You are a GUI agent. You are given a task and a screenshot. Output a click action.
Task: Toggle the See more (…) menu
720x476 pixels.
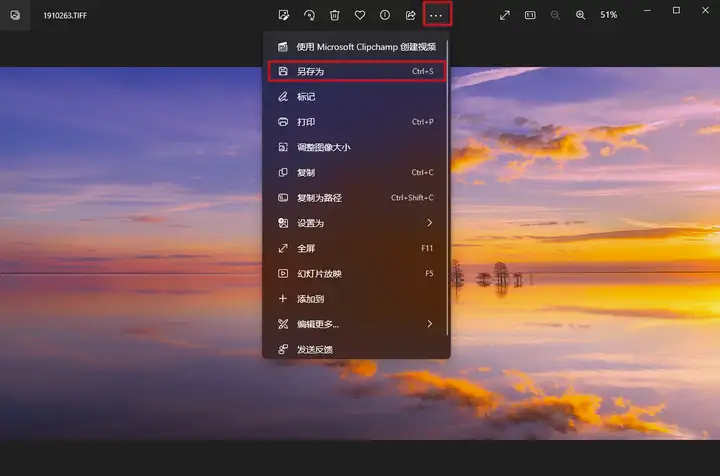436,15
